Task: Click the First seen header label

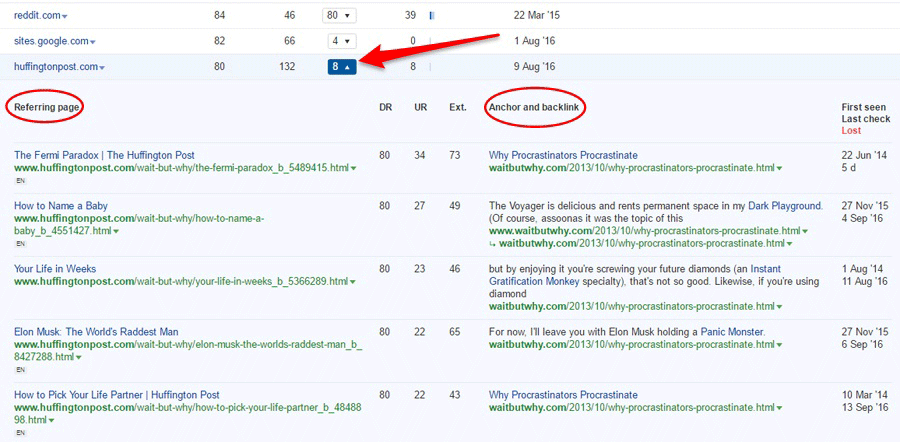Action: (x=863, y=107)
